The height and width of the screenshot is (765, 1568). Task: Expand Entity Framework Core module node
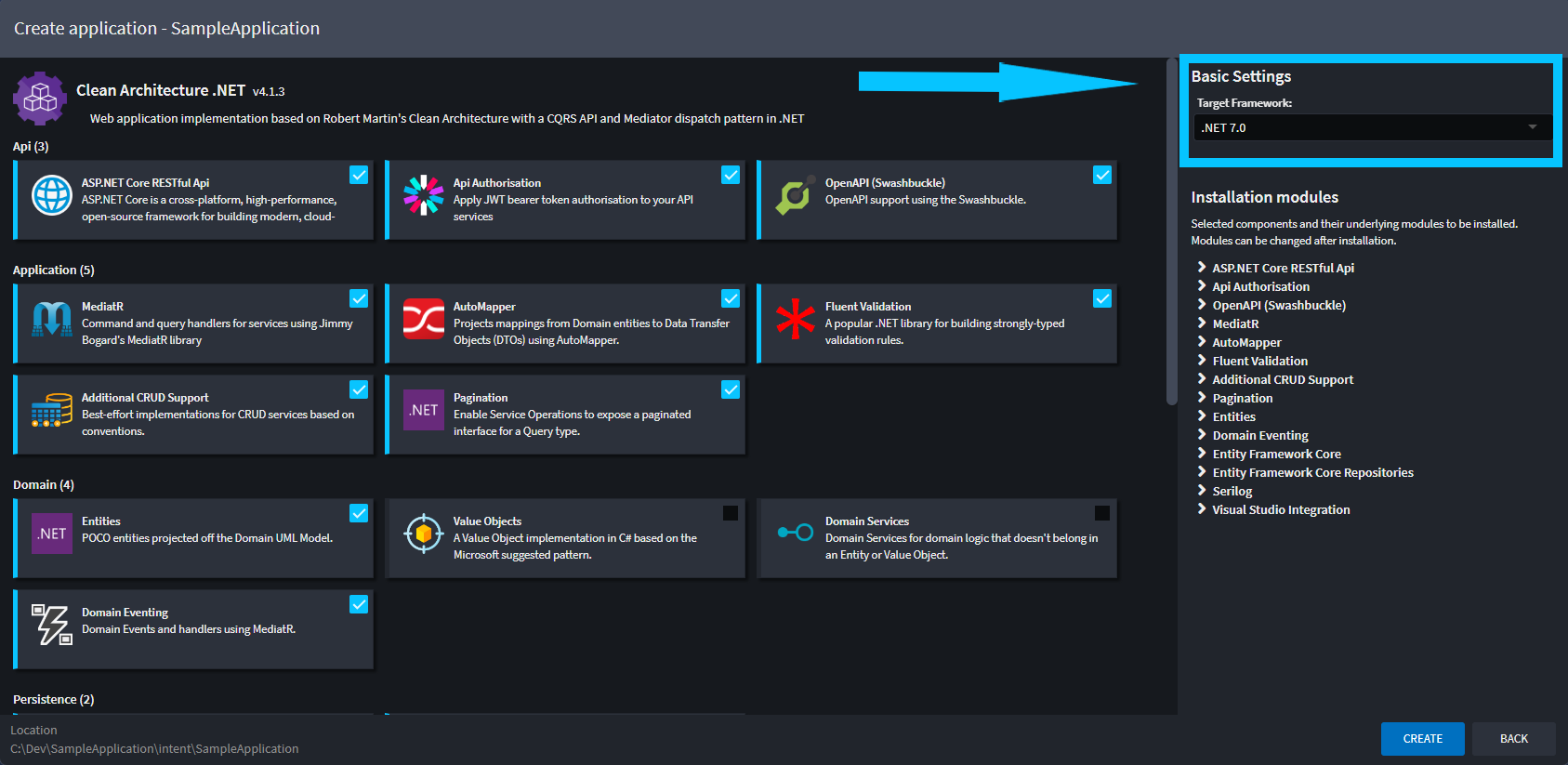pyautogui.click(x=1202, y=454)
